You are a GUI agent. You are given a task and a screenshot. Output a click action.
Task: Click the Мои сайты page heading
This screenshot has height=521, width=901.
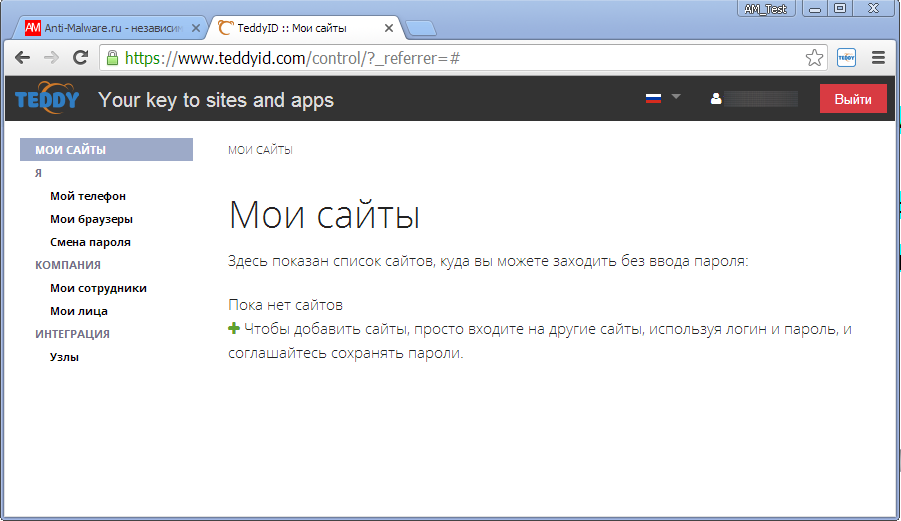pyautogui.click(x=325, y=215)
